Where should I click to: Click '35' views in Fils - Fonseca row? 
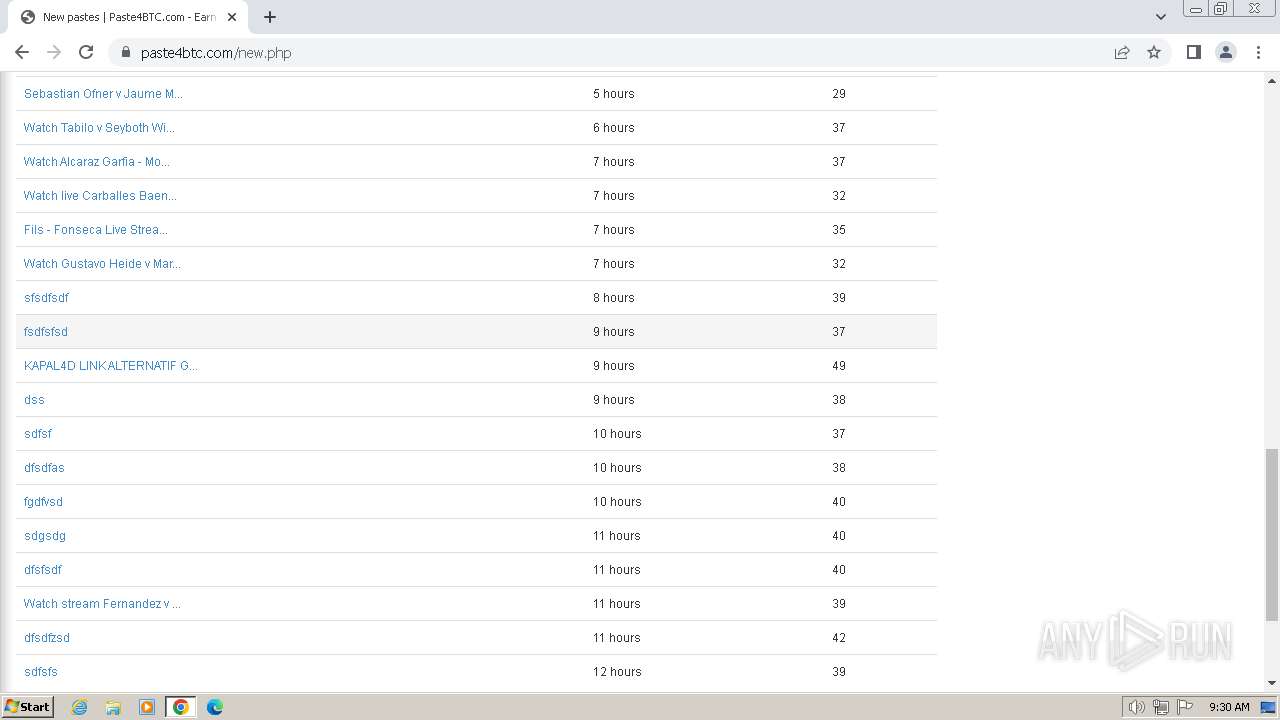[x=839, y=230]
